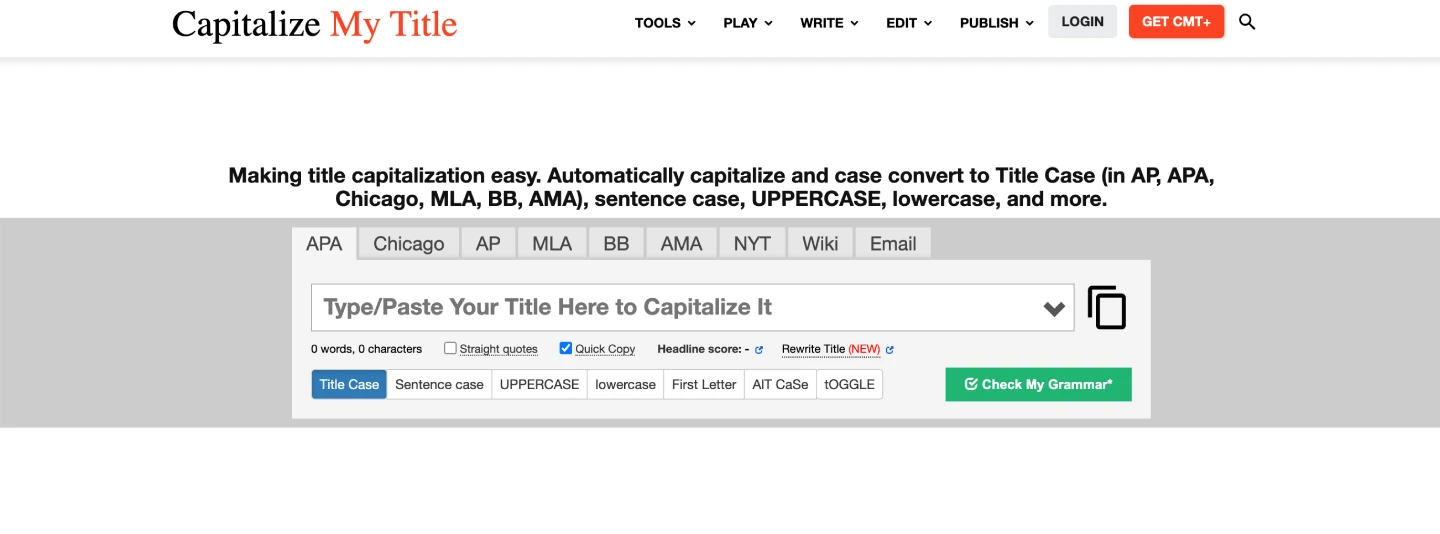Select Title Case conversion
The height and width of the screenshot is (534, 1440).
tap(349, 384)
